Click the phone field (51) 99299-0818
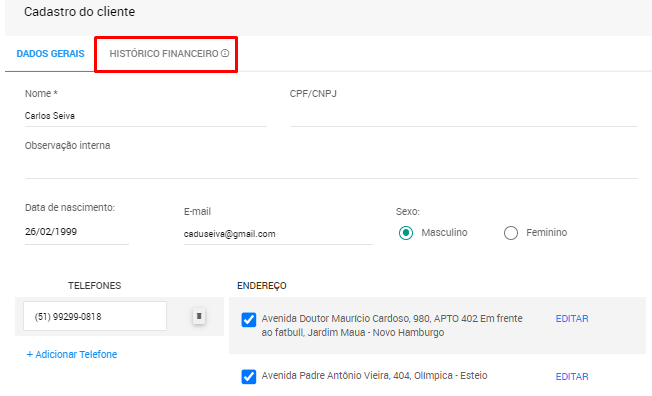 (x=95, y=316)
